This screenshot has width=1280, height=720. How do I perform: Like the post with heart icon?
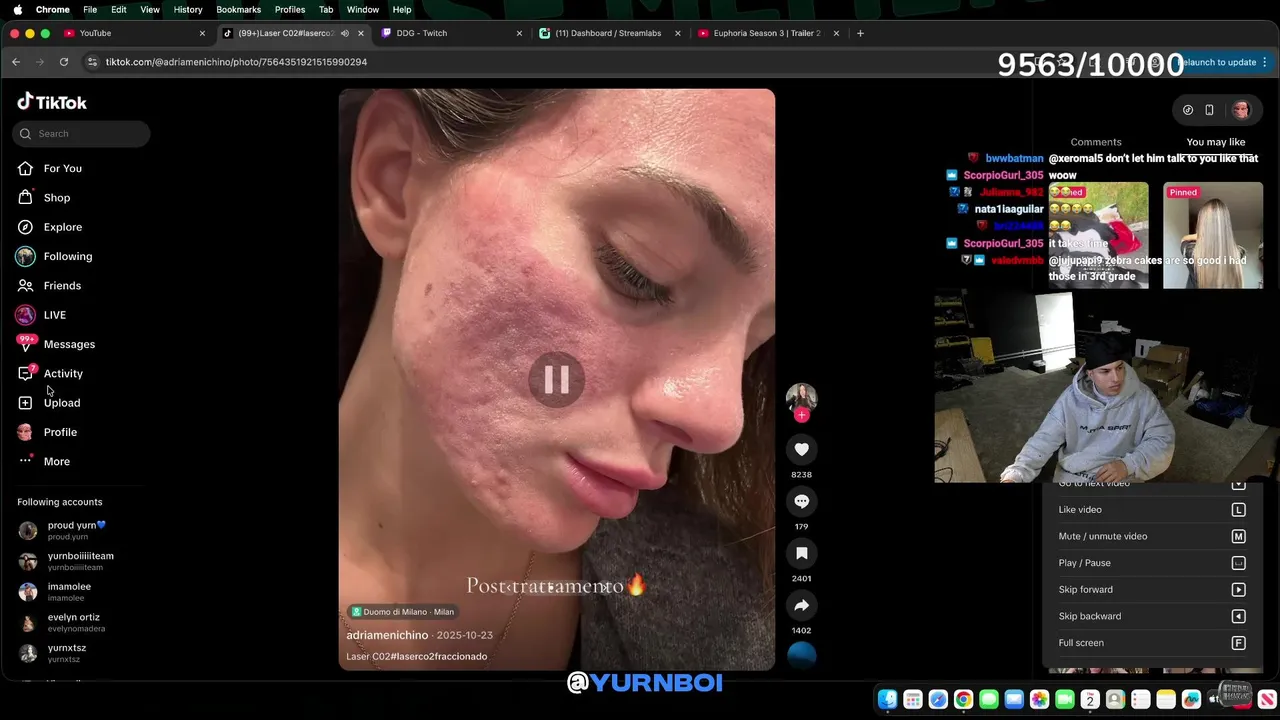point(801,449)
